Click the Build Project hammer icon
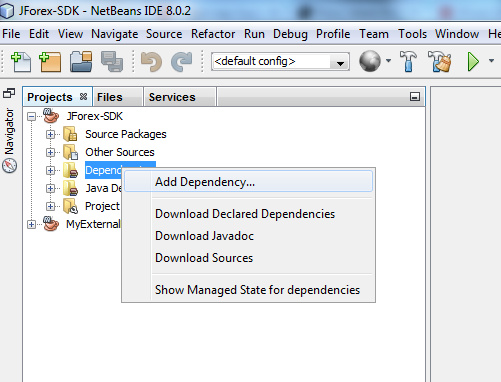Image resolution: width=501 pixels, height=382 pixels. [x=408, y=61]
